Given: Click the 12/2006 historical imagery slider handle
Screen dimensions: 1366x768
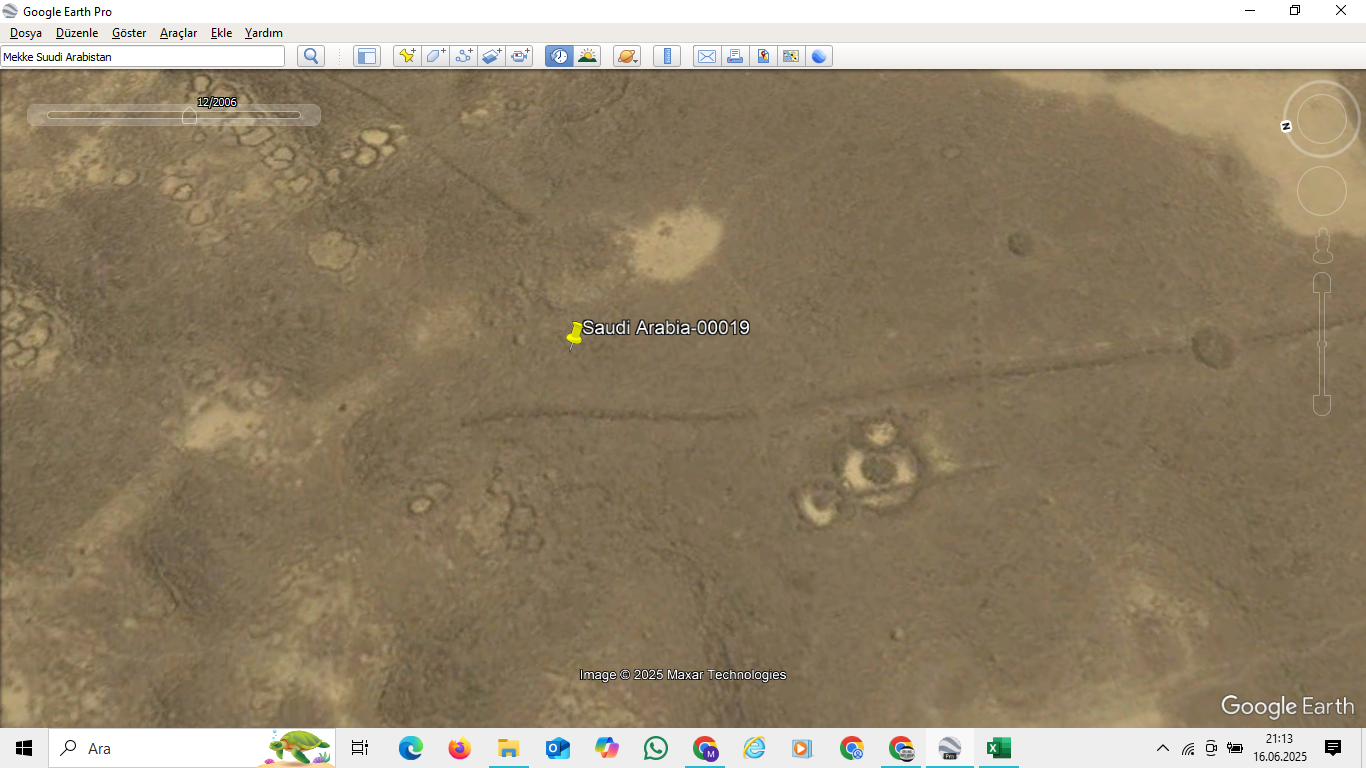Looking at the screenshot, I should pyautogui.click(x=189, y=116).
